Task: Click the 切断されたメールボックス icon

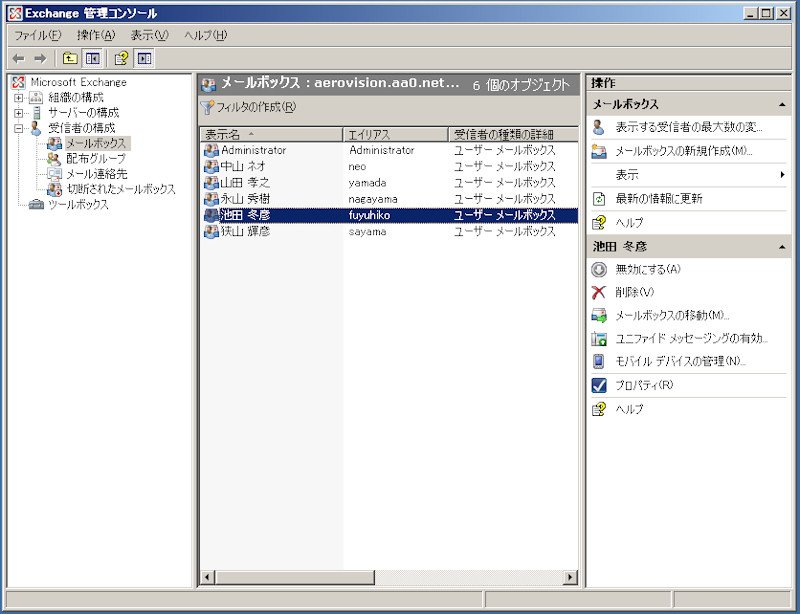Action: tap(55, 189)
